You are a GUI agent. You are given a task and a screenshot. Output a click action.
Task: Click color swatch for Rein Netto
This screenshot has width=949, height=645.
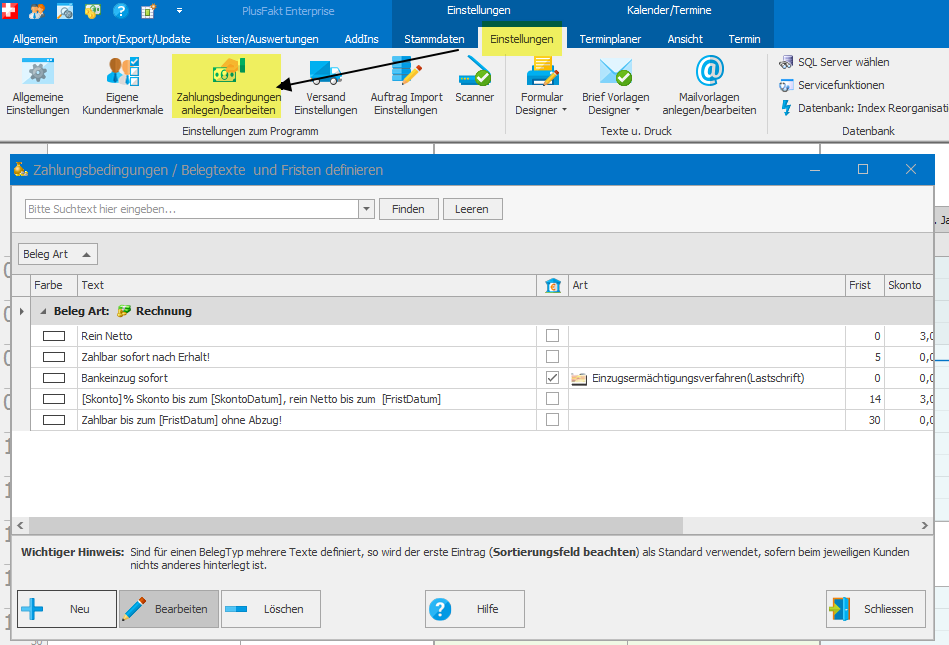[54, 336]
